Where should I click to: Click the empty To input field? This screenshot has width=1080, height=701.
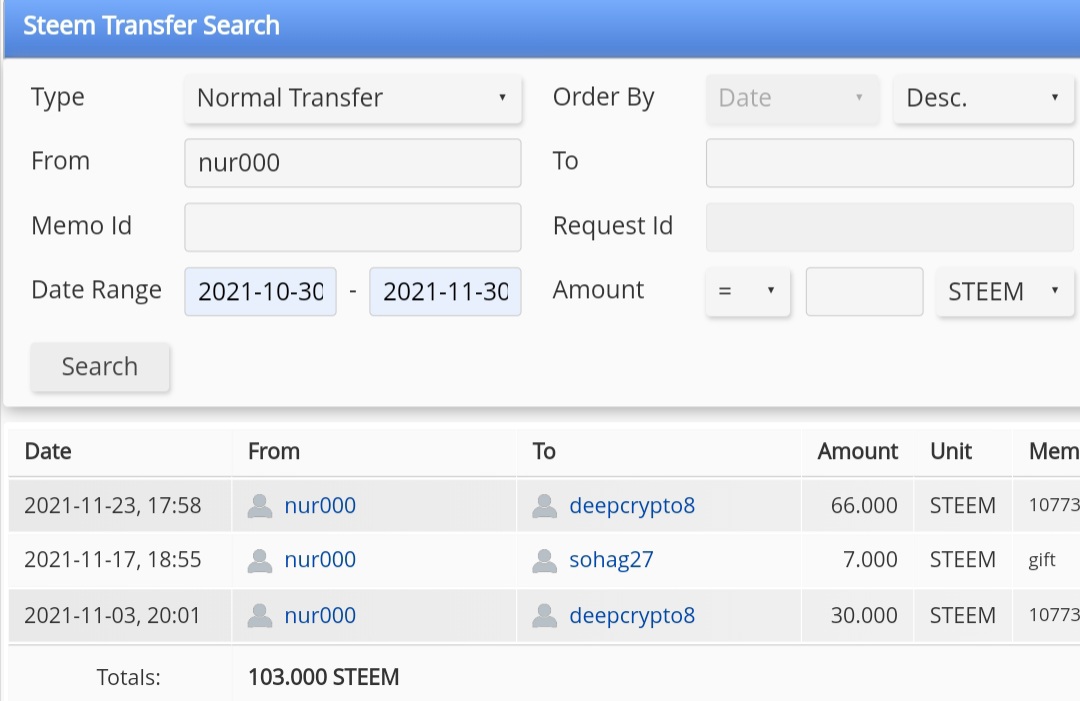point(889,163)
